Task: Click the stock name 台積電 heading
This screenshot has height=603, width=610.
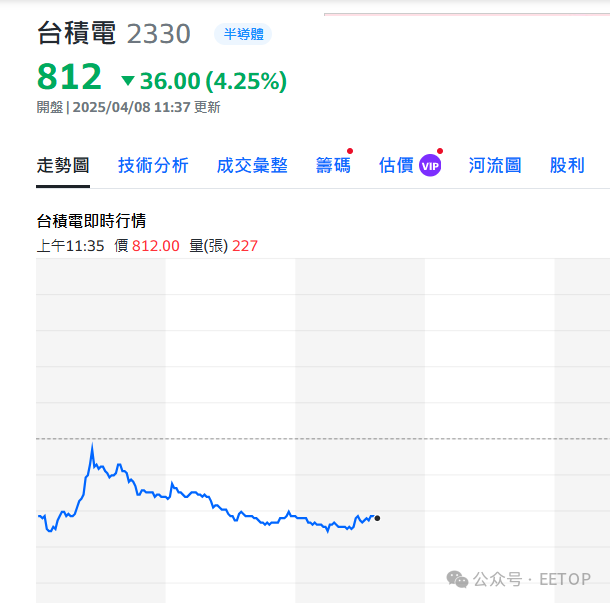Action: pos(76,33)
